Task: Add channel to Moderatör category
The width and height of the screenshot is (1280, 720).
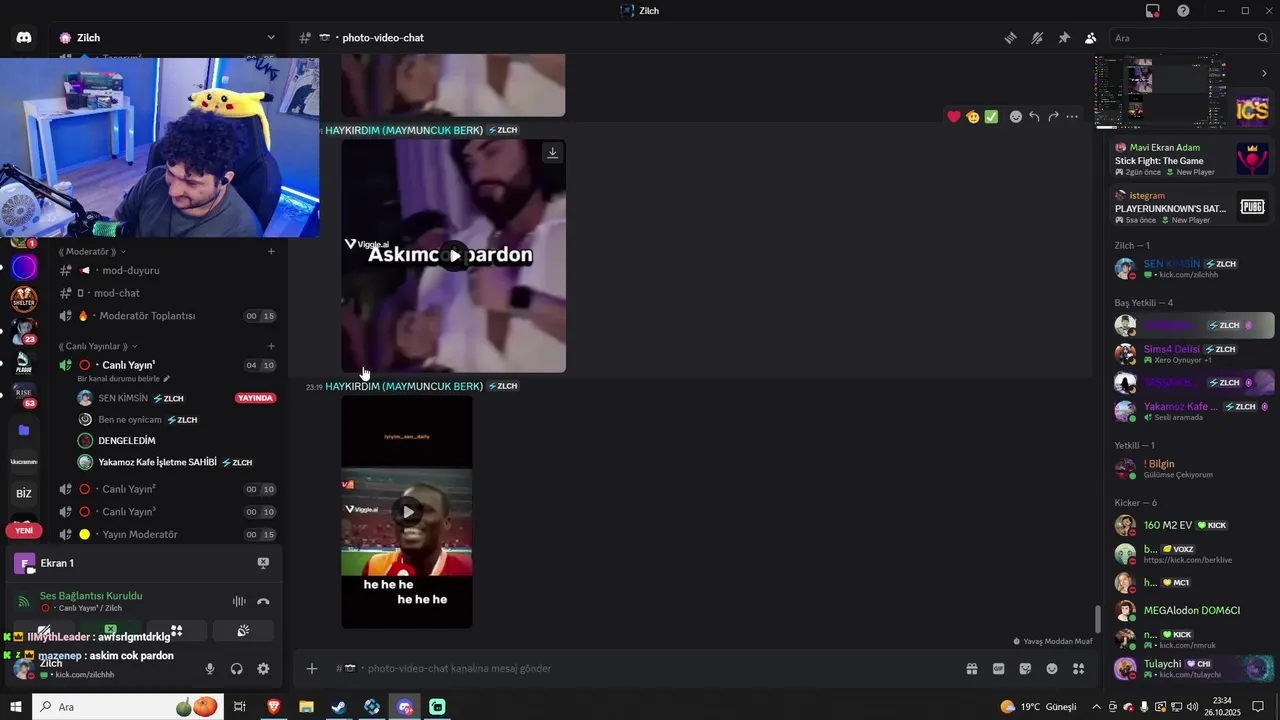Action: (271, 251)
